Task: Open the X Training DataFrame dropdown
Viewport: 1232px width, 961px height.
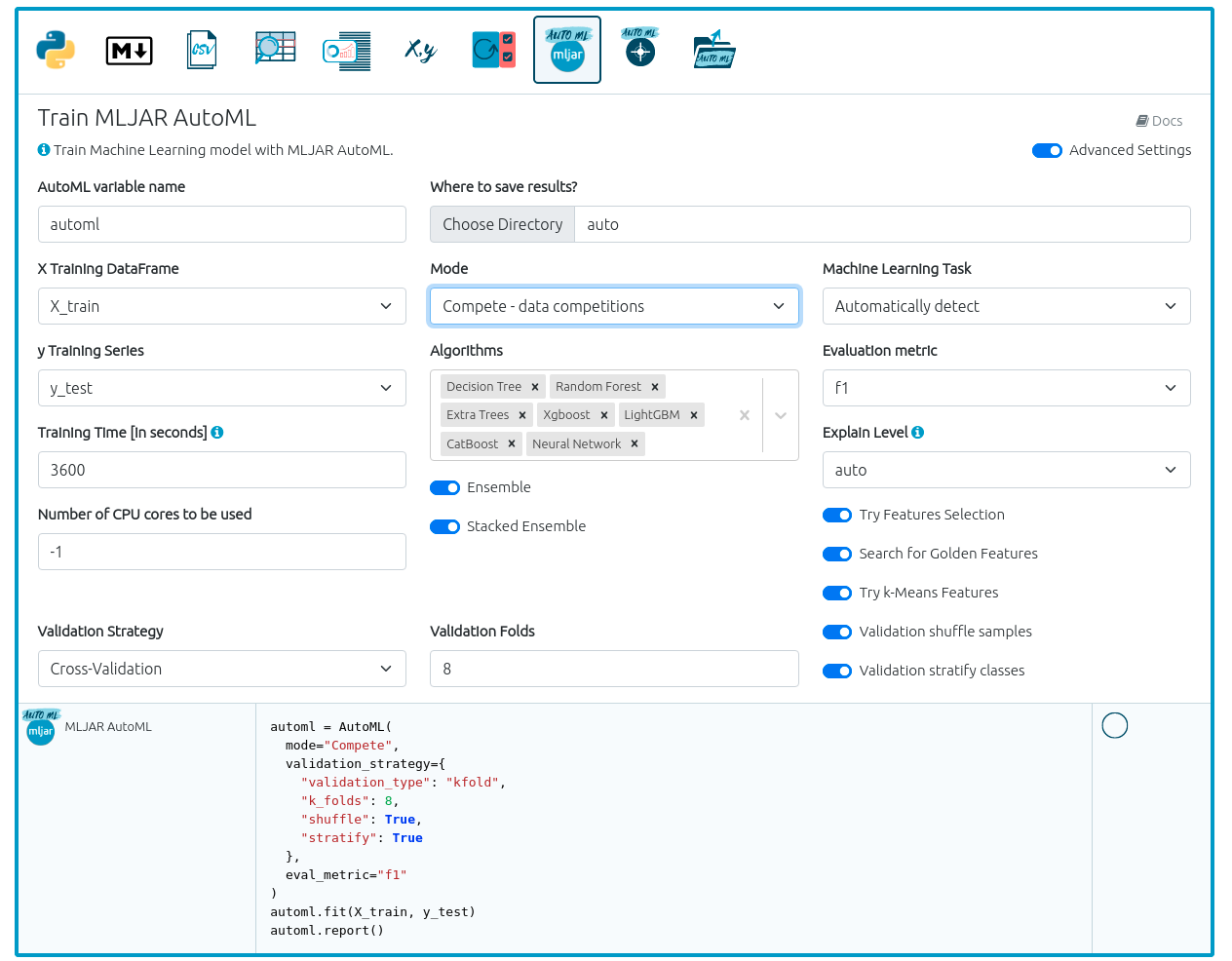Action: (x=222, y=306)
